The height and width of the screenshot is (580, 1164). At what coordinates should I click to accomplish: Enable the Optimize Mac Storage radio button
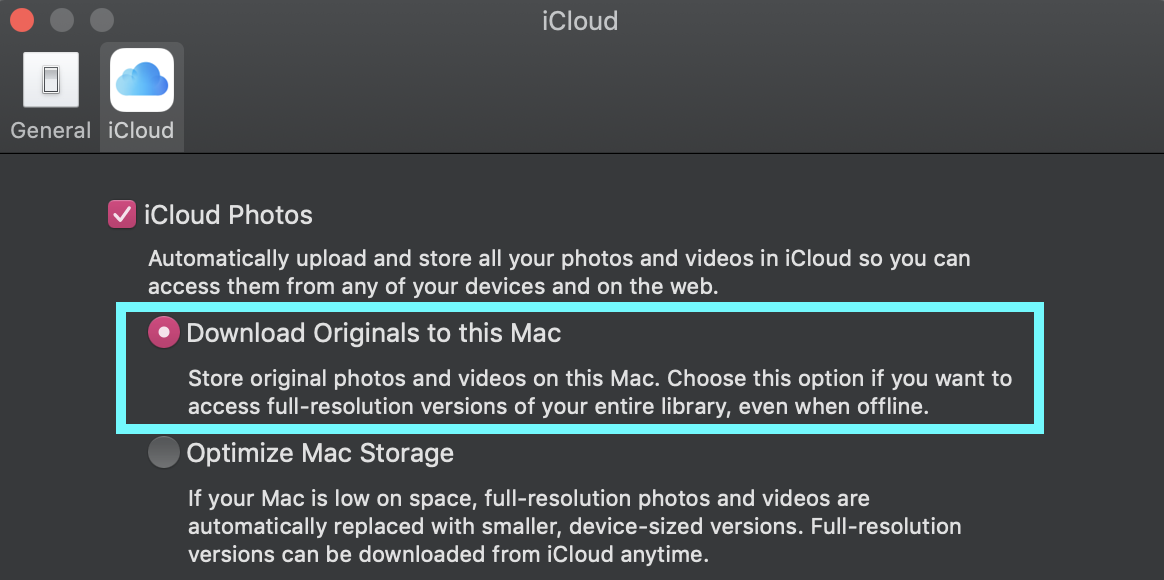163,452
